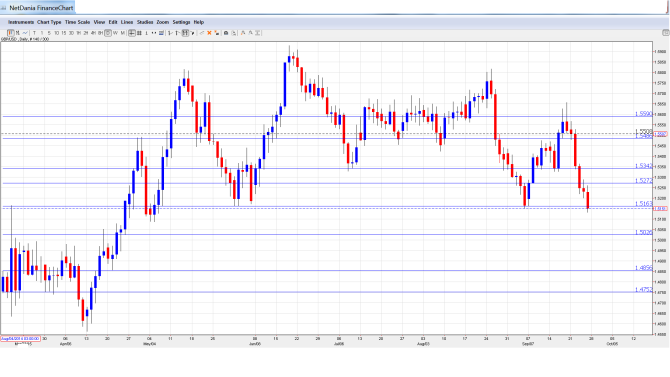Click the boxed H-shaped toolbar icon
The image size is (670, 377).
(x=185, y=33)
